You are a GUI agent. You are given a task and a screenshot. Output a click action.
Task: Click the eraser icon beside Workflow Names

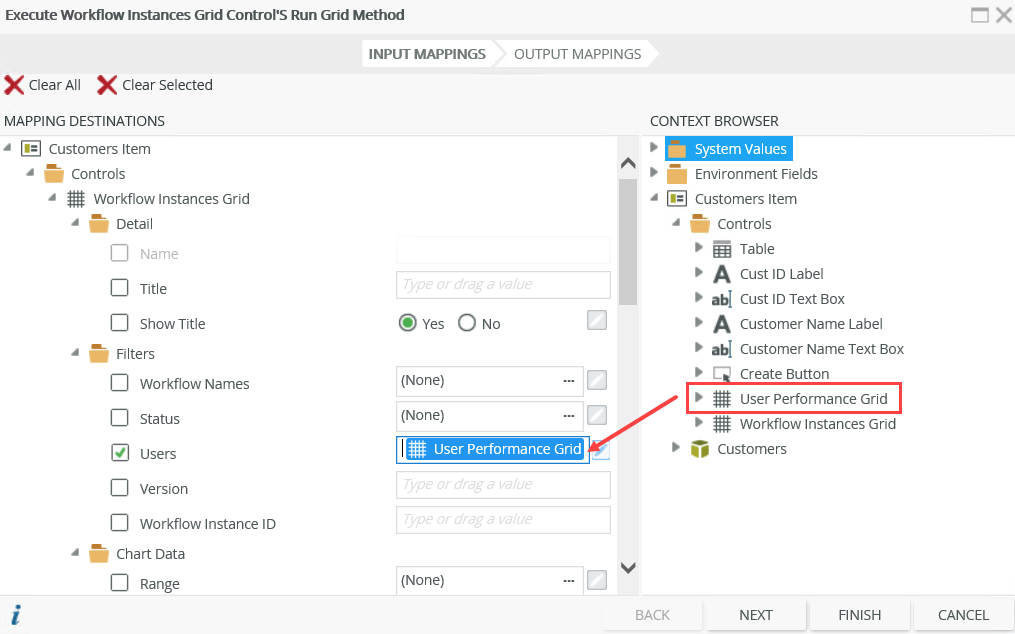(597, 380)
